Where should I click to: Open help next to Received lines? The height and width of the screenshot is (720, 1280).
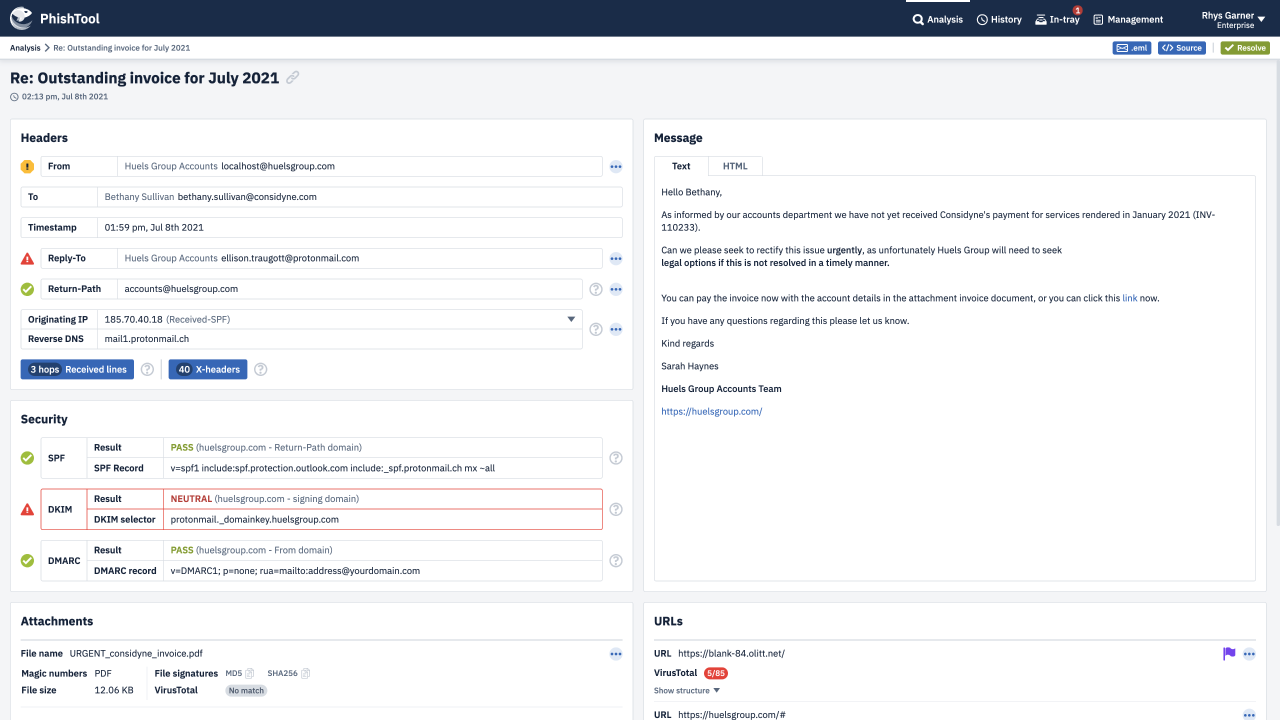click(x=147, y=369)
